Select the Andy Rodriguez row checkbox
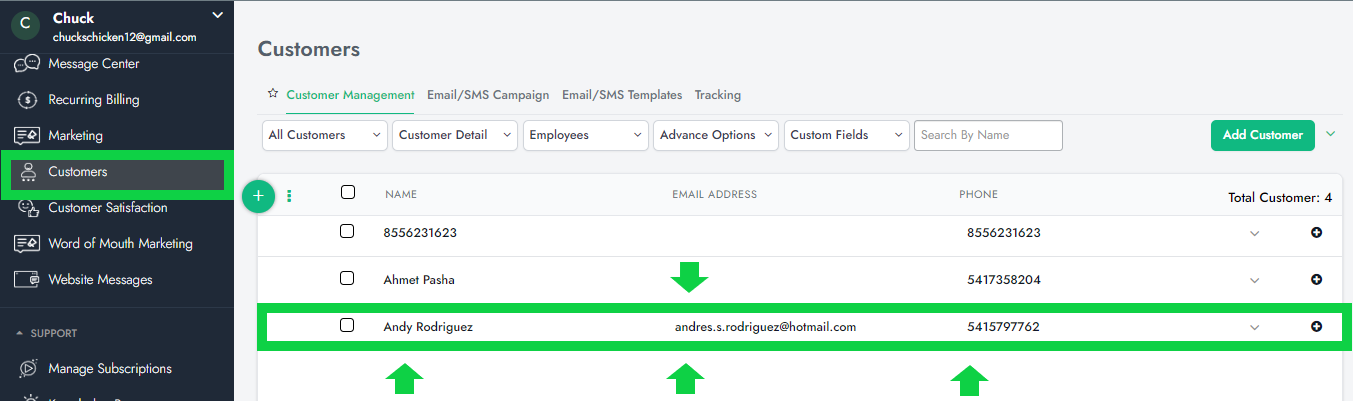The image size is (1353, 401). pyautogui.click(x=347, y=325)
